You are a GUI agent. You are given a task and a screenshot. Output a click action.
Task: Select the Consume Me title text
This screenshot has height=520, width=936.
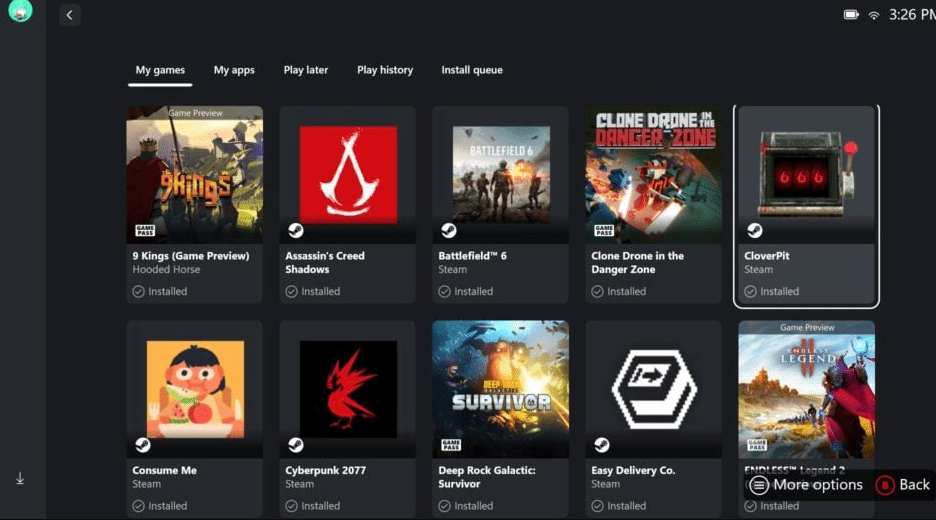(x=164, y=470)
